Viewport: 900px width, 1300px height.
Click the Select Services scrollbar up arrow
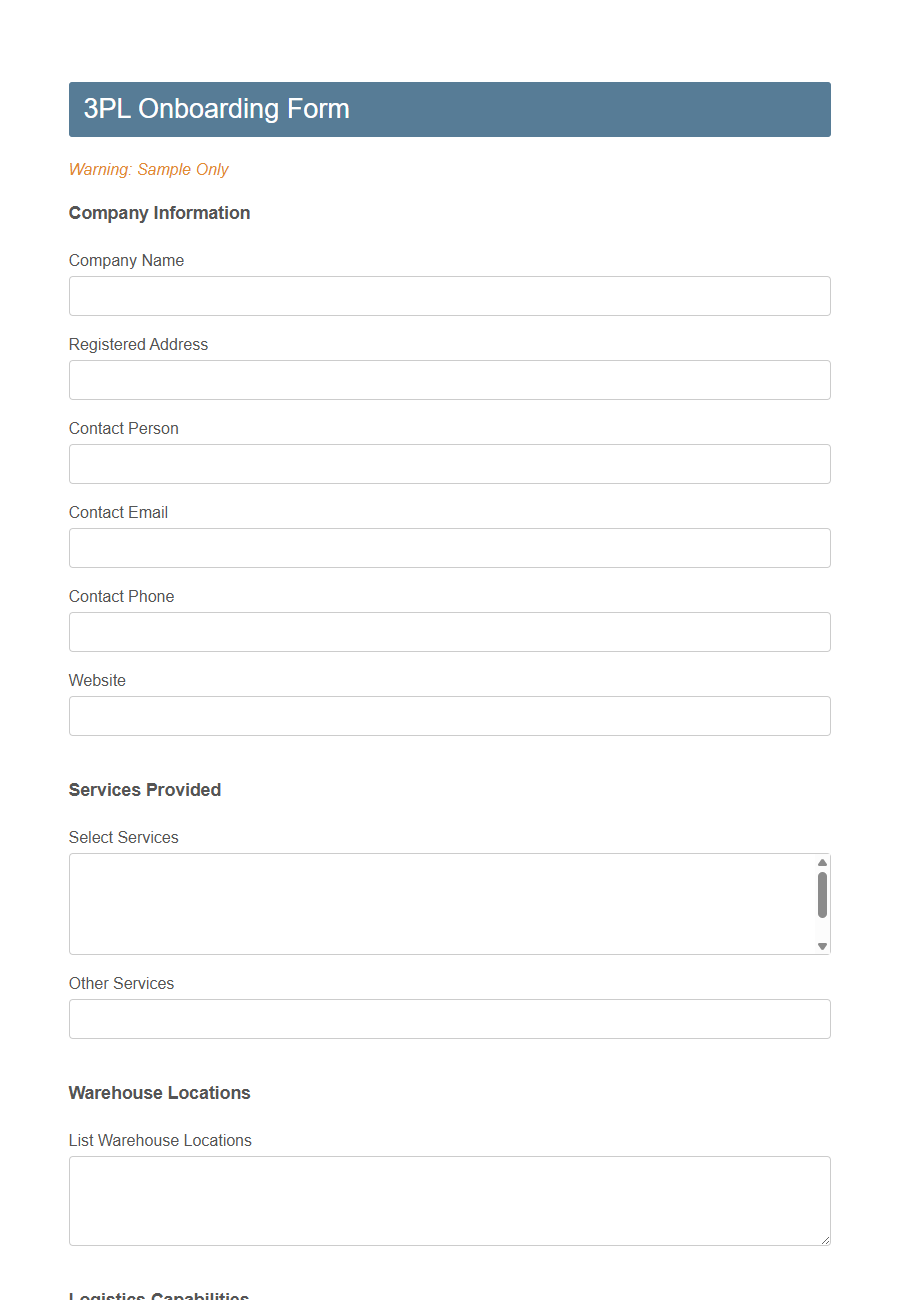point(822,861)
